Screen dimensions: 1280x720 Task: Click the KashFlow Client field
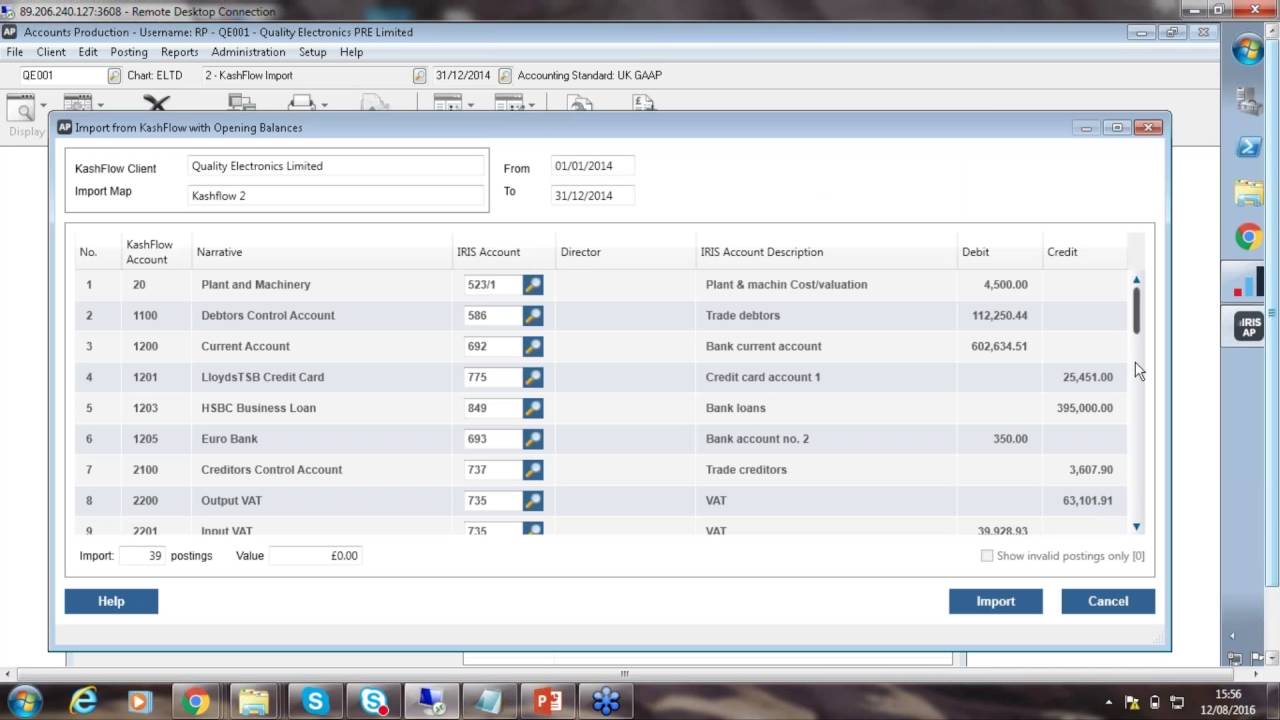click(x=336, y=166)
